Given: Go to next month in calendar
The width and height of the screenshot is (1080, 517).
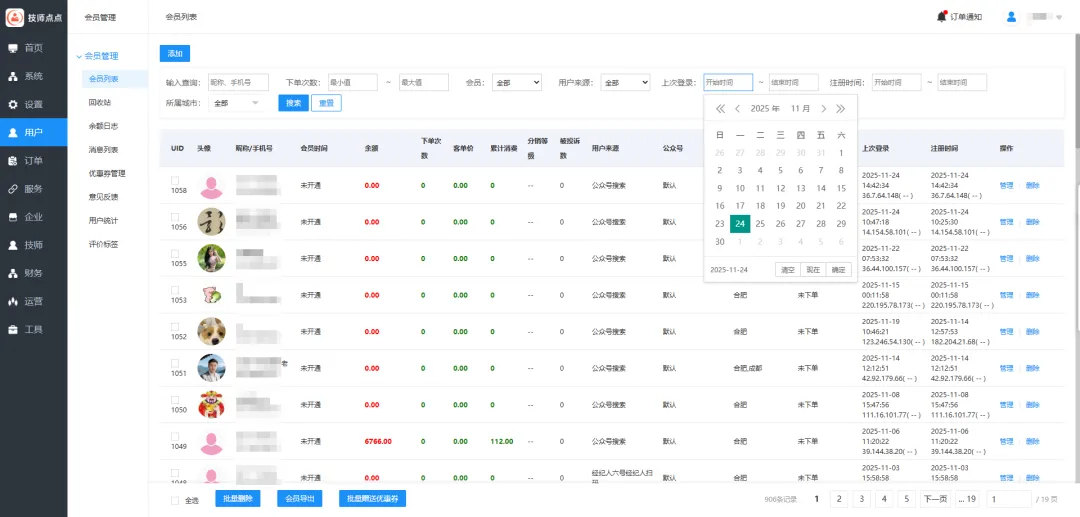Looking at the screenshot, I should coord(823,108).
